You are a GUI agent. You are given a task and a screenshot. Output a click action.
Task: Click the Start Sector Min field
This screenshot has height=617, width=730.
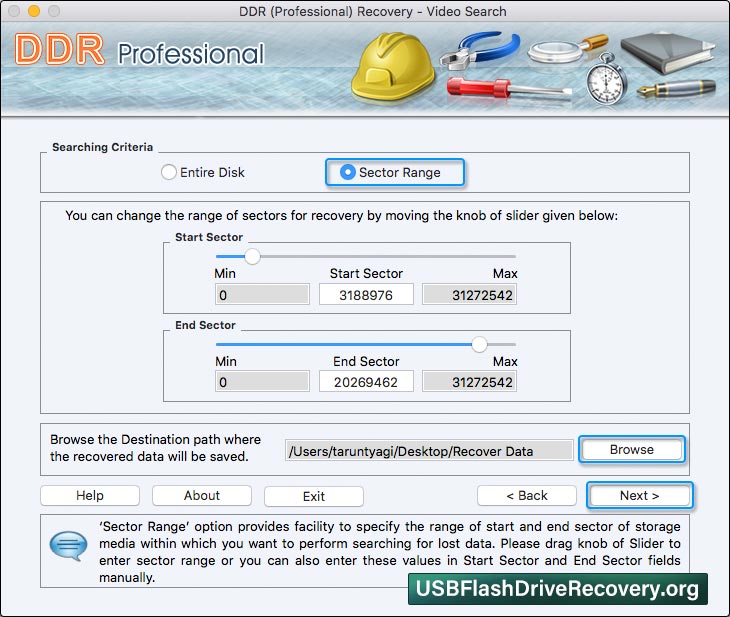coord(262,295)
